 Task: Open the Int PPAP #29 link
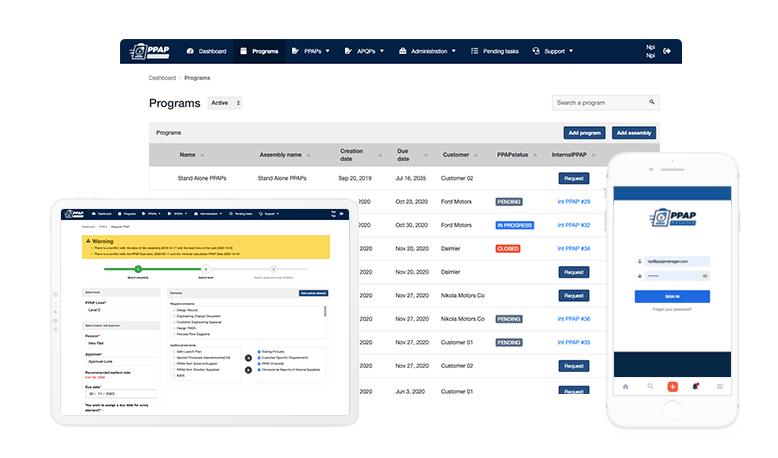tap(574, 202)
